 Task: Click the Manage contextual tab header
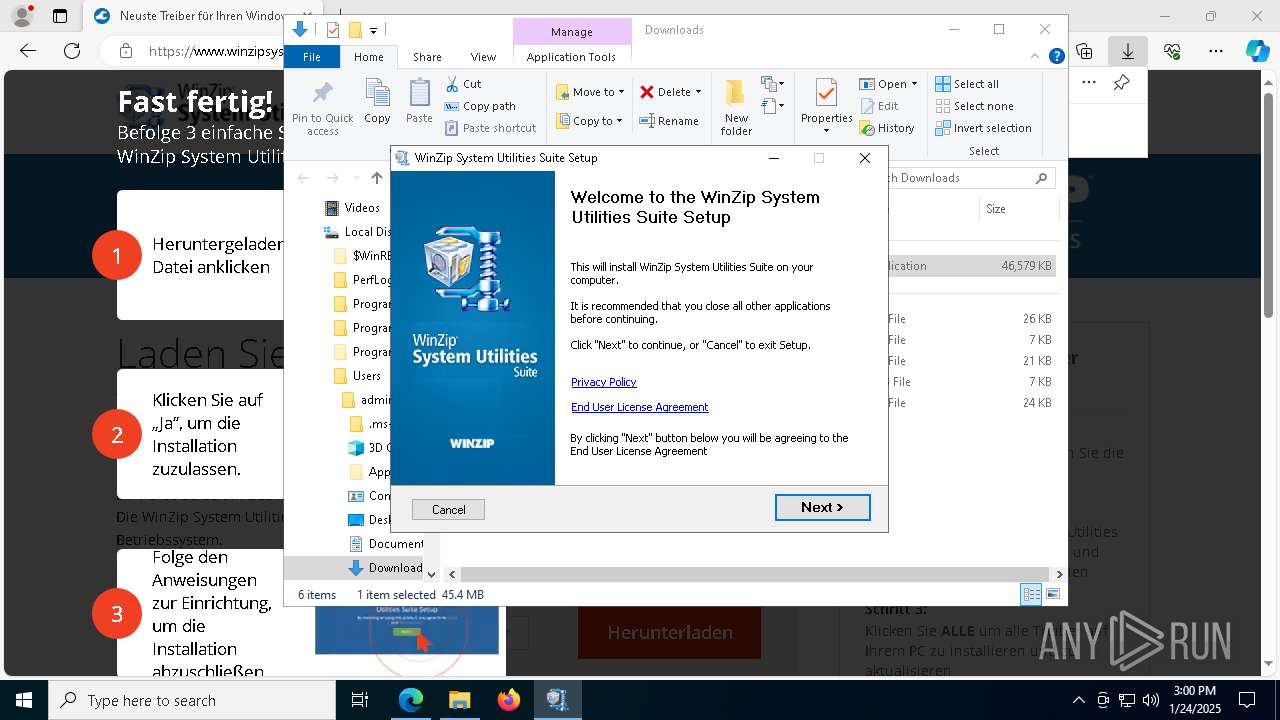[572, 32]
